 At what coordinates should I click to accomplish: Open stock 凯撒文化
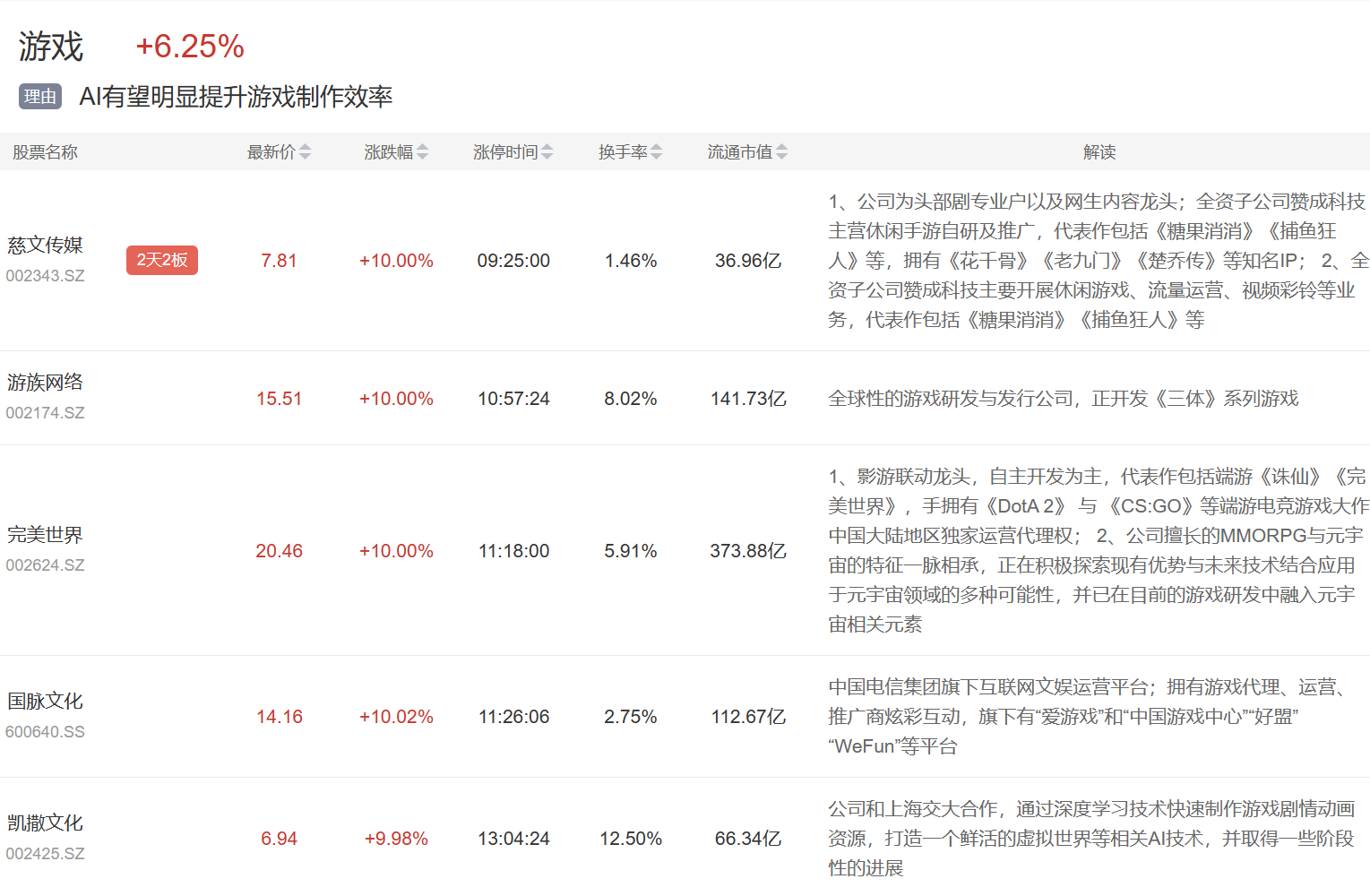point(45,823)
